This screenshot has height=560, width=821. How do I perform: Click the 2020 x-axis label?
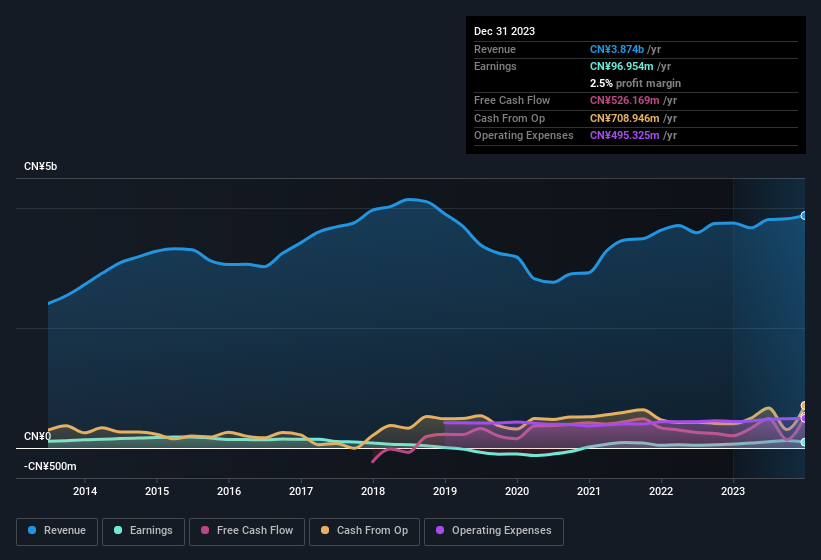pyautogui.click(x=517, y=491)
